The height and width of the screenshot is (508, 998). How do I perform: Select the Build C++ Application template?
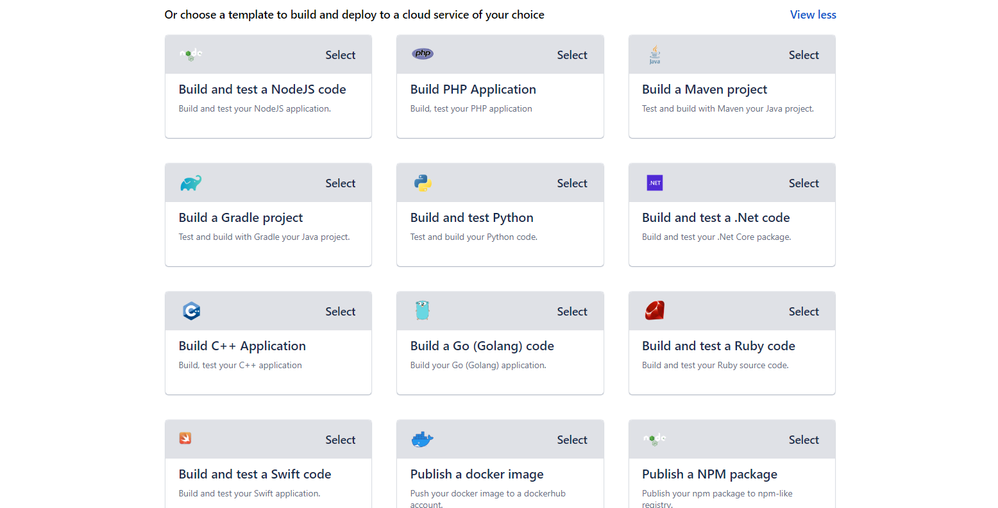coord(340,312)
